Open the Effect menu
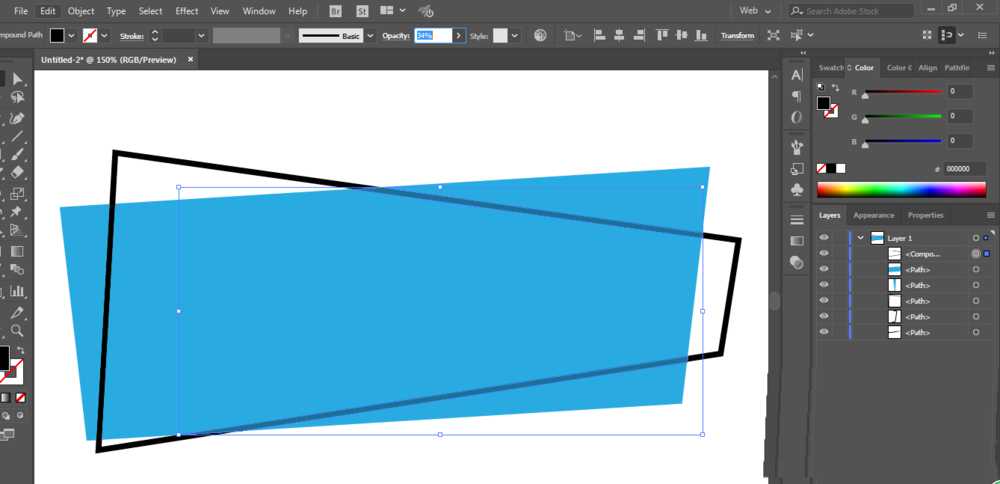 pos(187,11)
